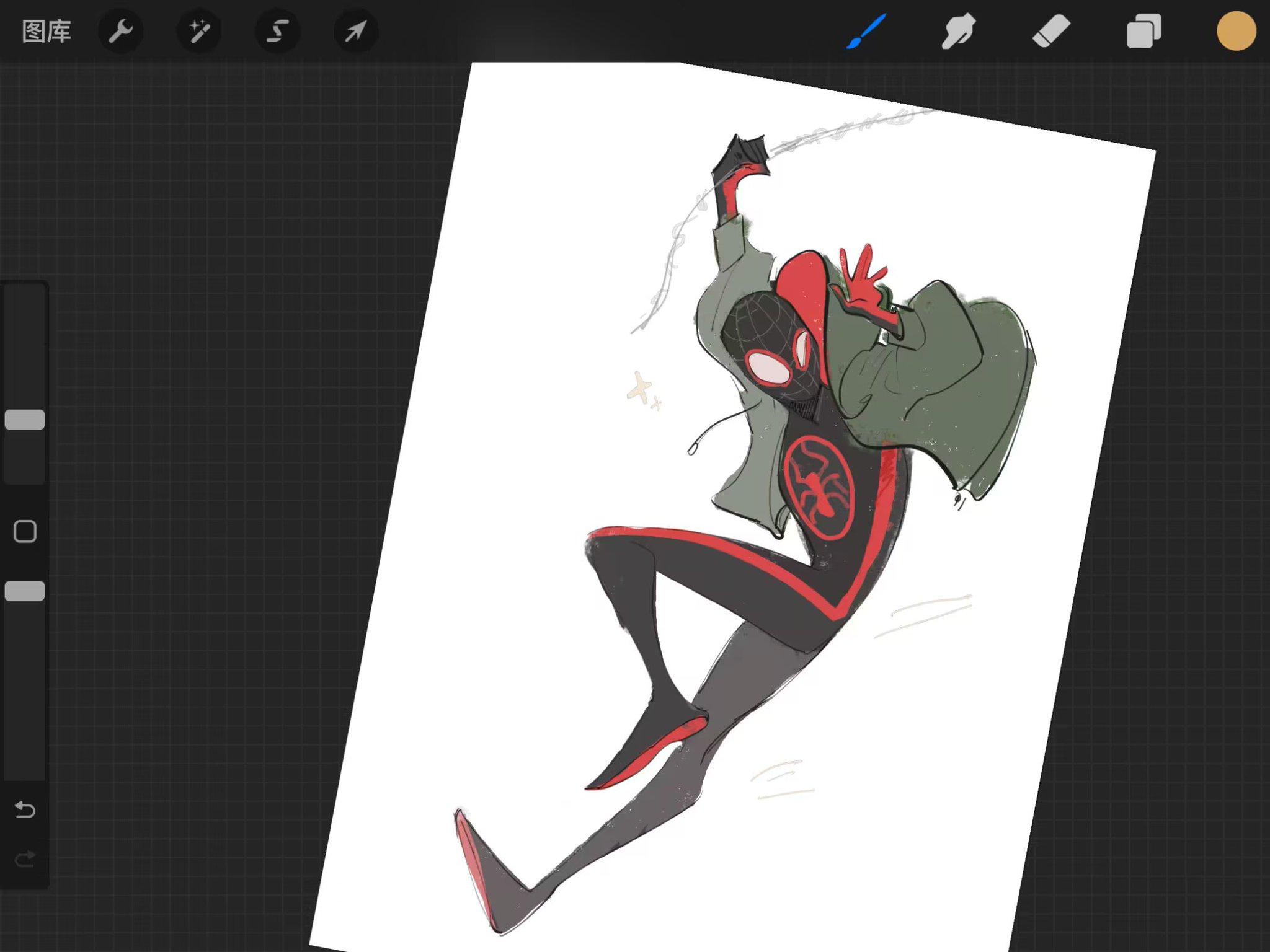
Task: Activate the Transform arrow tool
Action: tap(355, 31)
